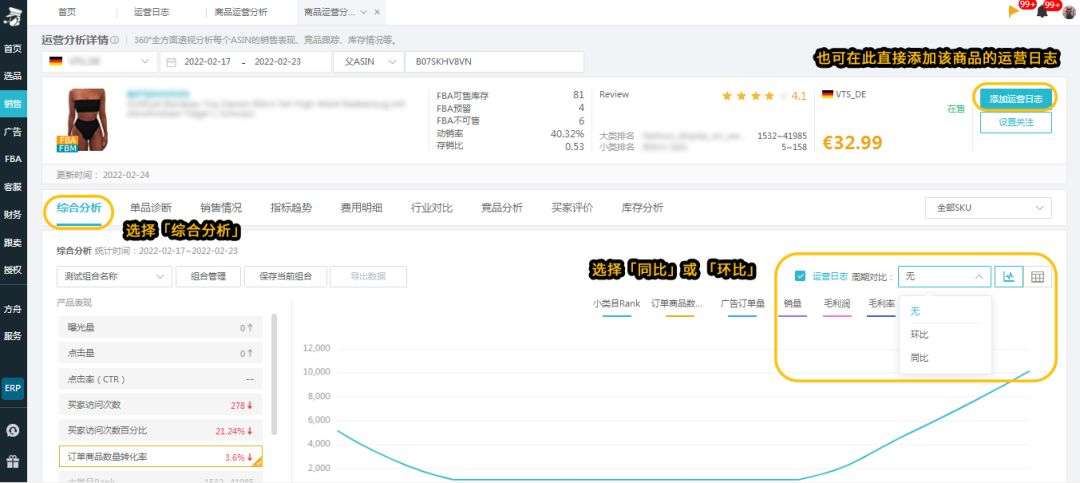Click the end date 2022-02-23 field
The image size is (1080, 483).
point(278,61)
